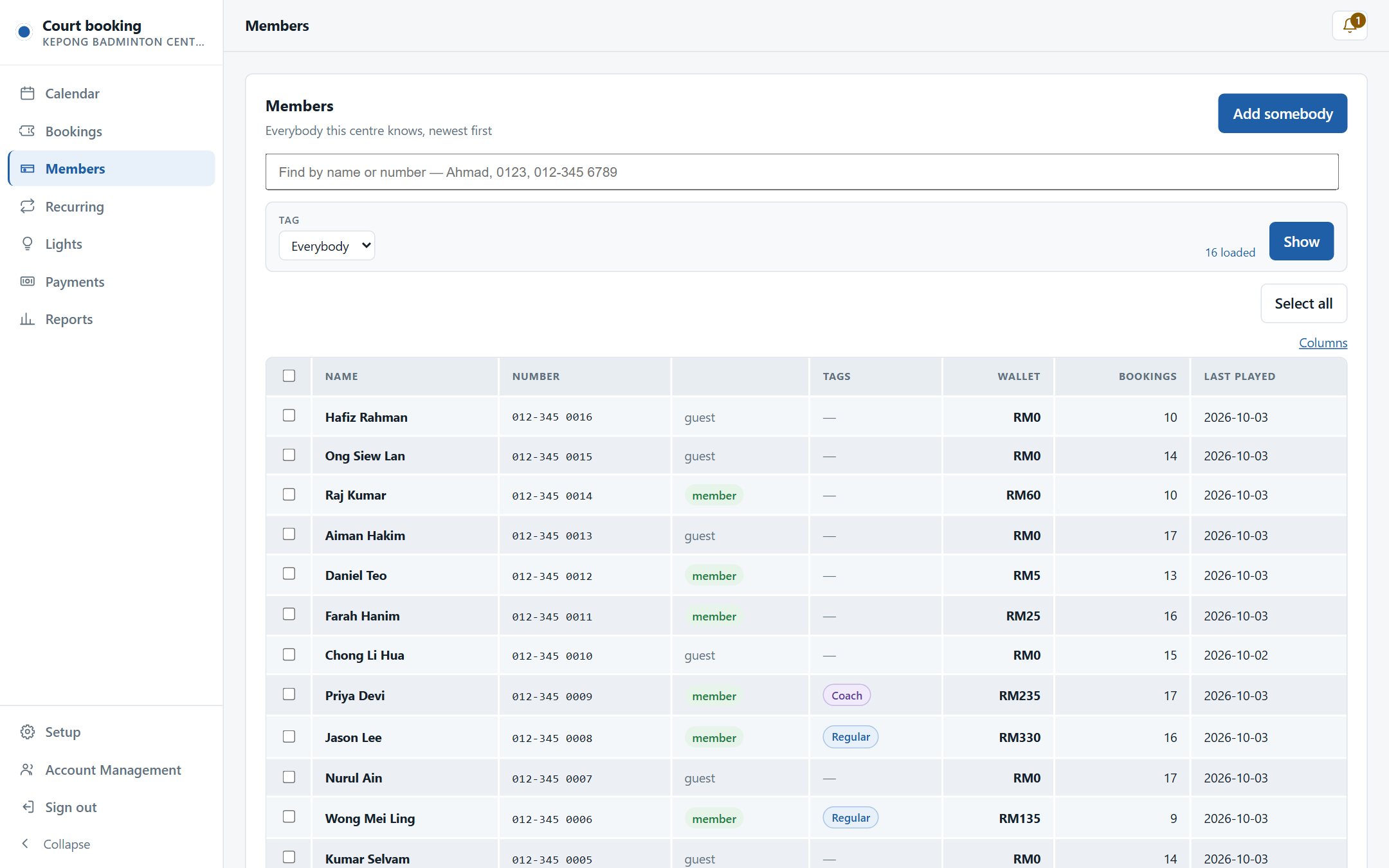Click the Bookings ticket icon

coord(27,131)
